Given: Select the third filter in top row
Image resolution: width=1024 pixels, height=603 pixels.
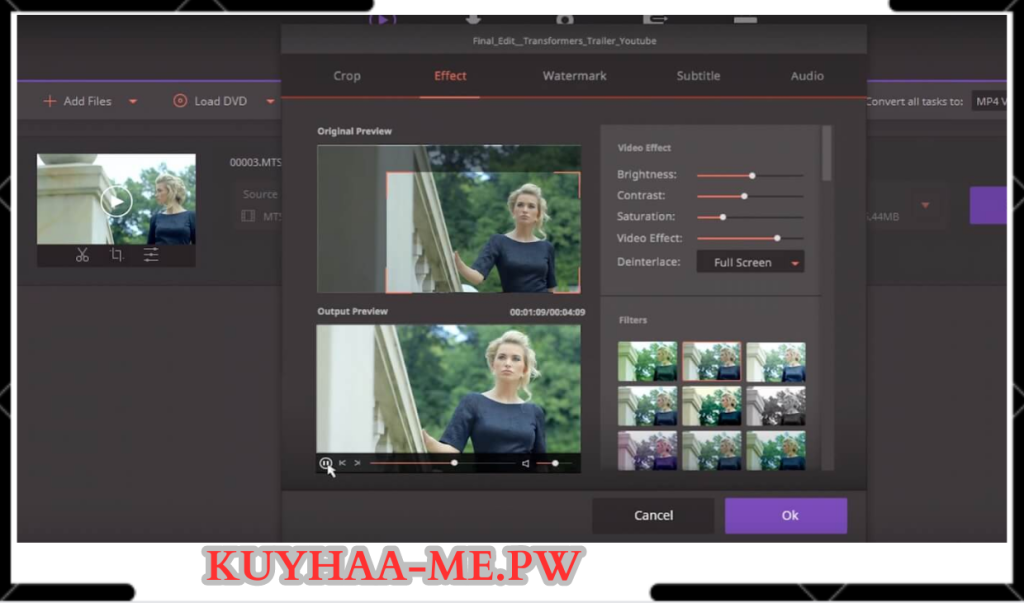Looking at the screenshot, I should tap(776, 361).
